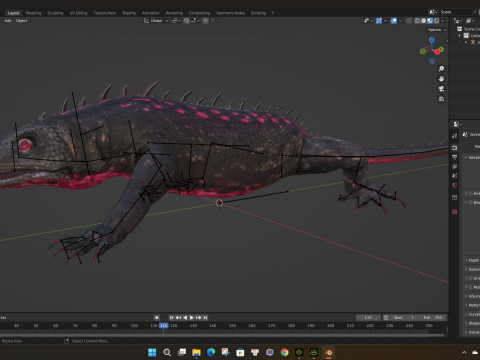Go to the Shading workspace tab

(x=129, y=13)
